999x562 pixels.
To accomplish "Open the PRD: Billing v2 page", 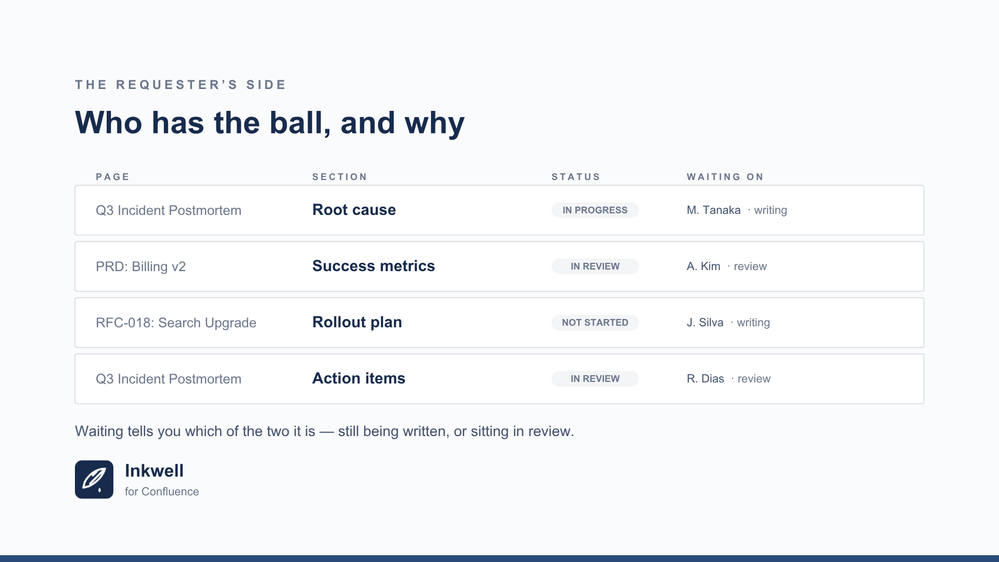I will pos(141,266).
